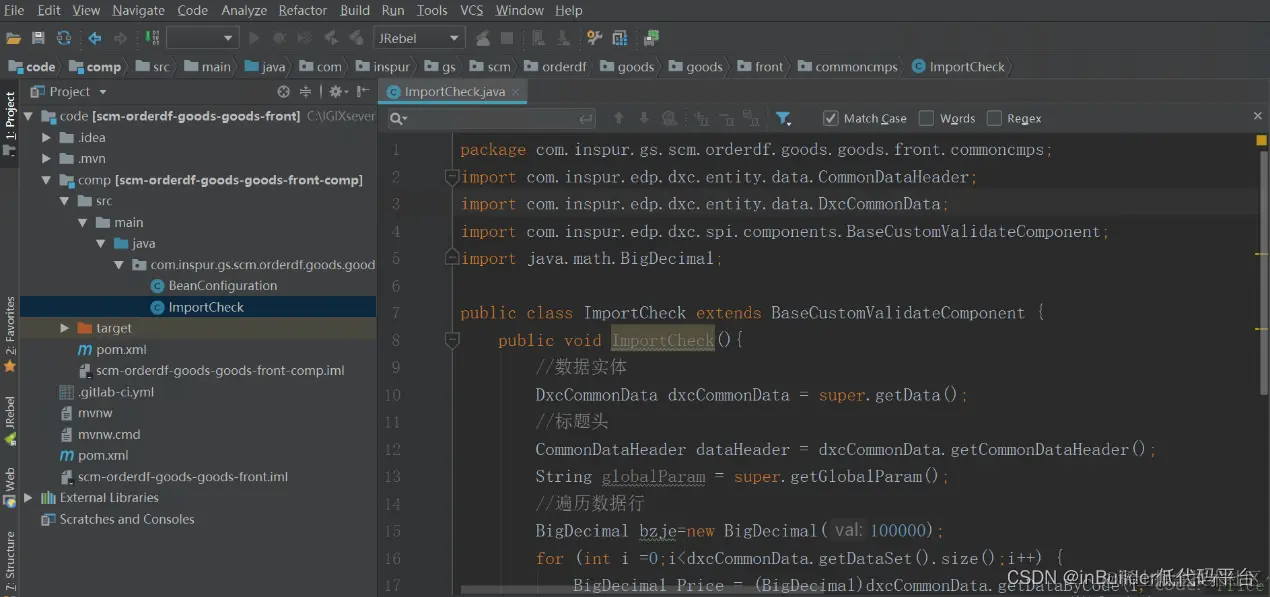Open the project panel gear settings
This screenshot has width=1270, height=597.
point(336,92)
